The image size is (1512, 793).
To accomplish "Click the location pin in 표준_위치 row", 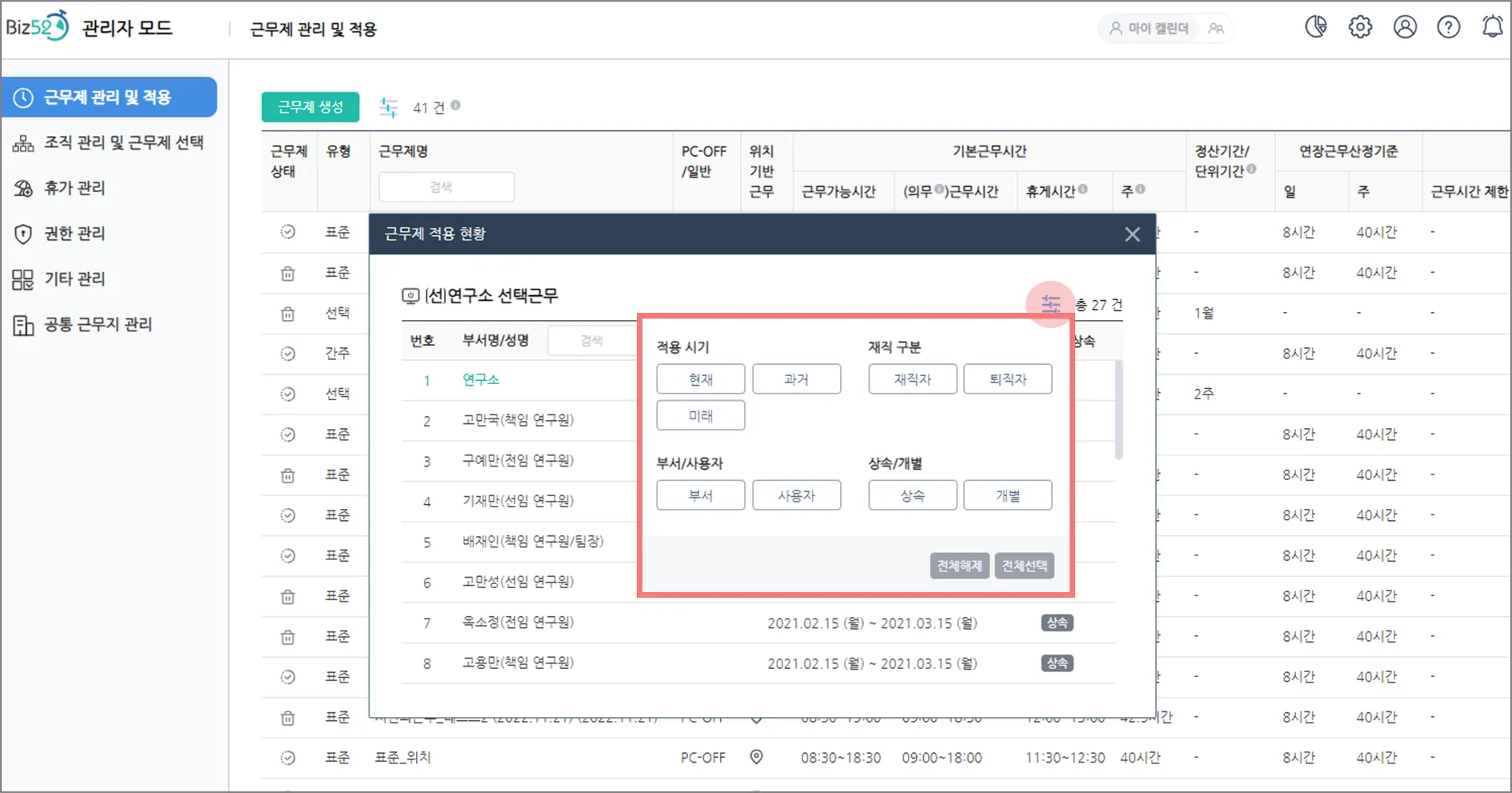I will point(756,757).
